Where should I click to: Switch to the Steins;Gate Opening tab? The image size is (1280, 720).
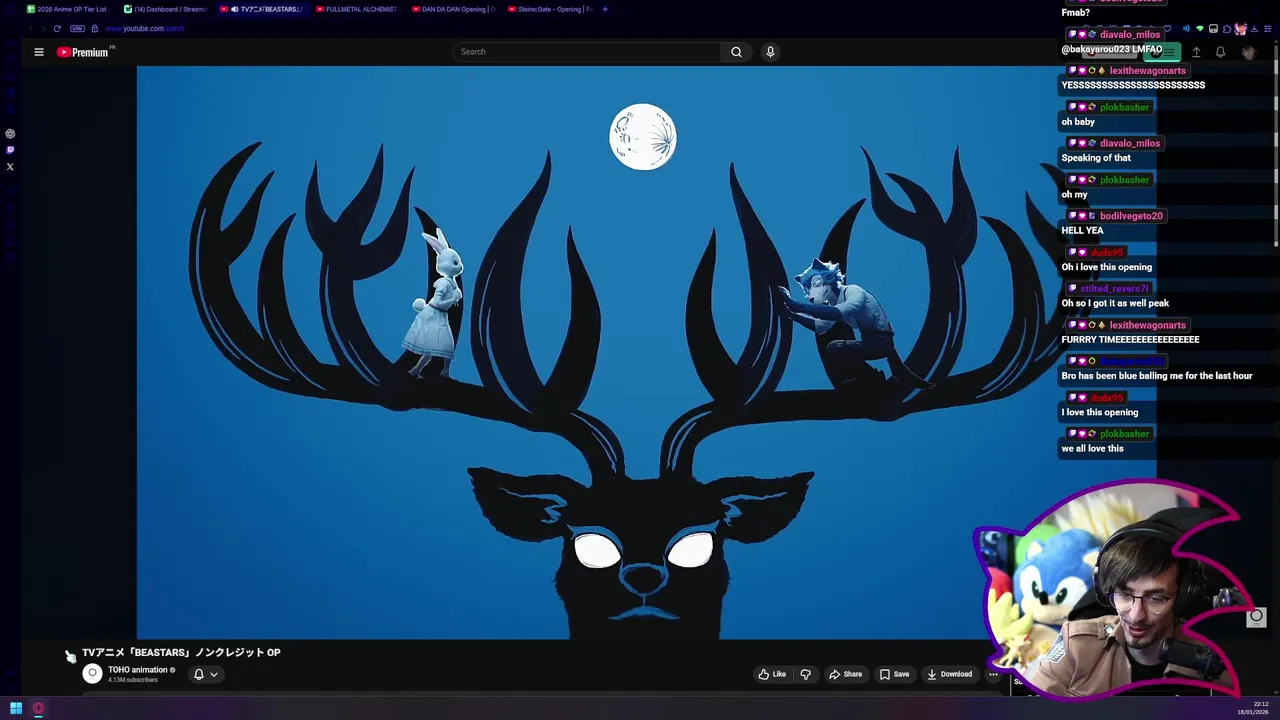click(x=549, y=9)
